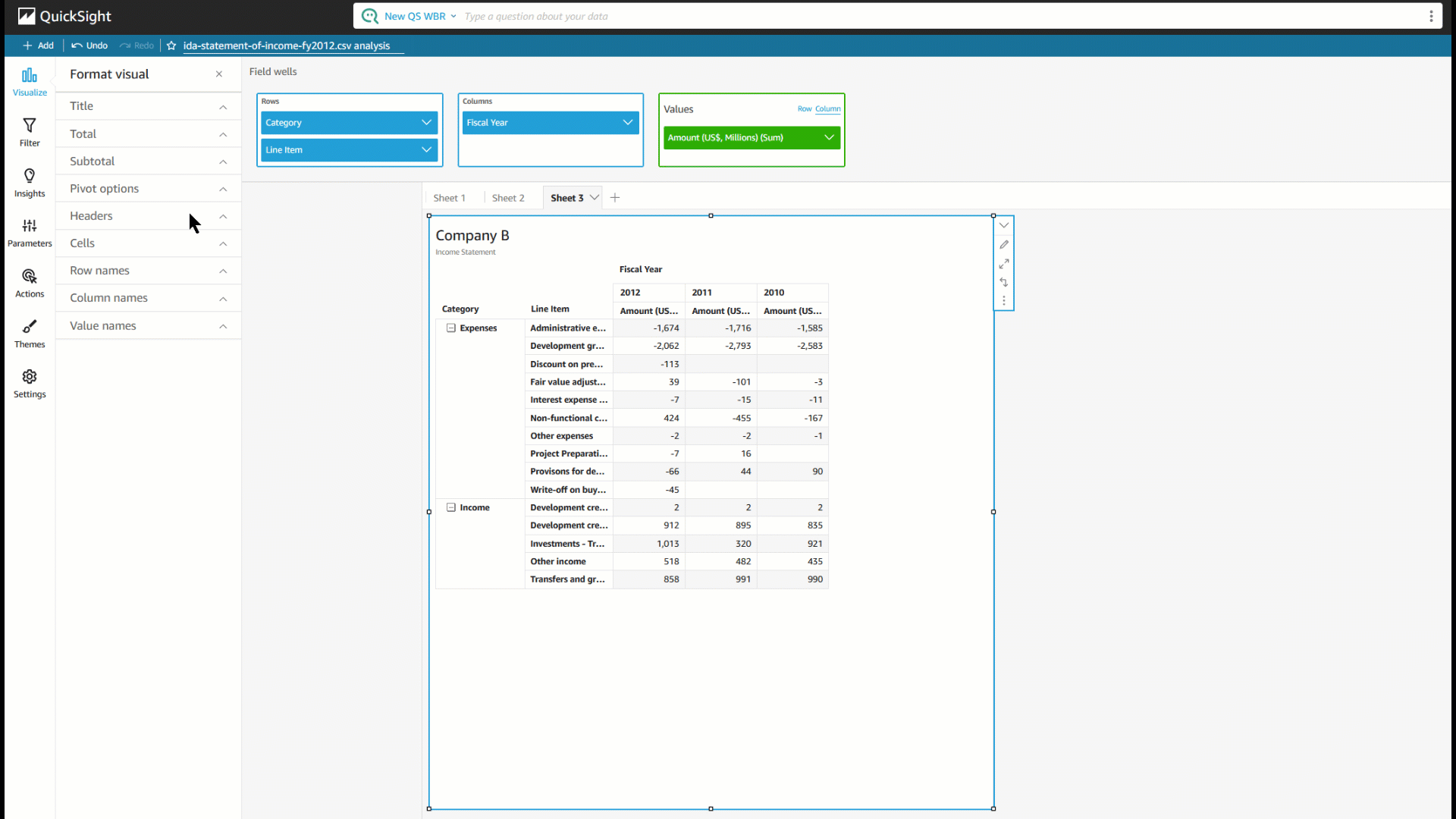Open the Settings panel
Image resolution: width=1456 pixels, height=819 pixels.
click(29, 383)
